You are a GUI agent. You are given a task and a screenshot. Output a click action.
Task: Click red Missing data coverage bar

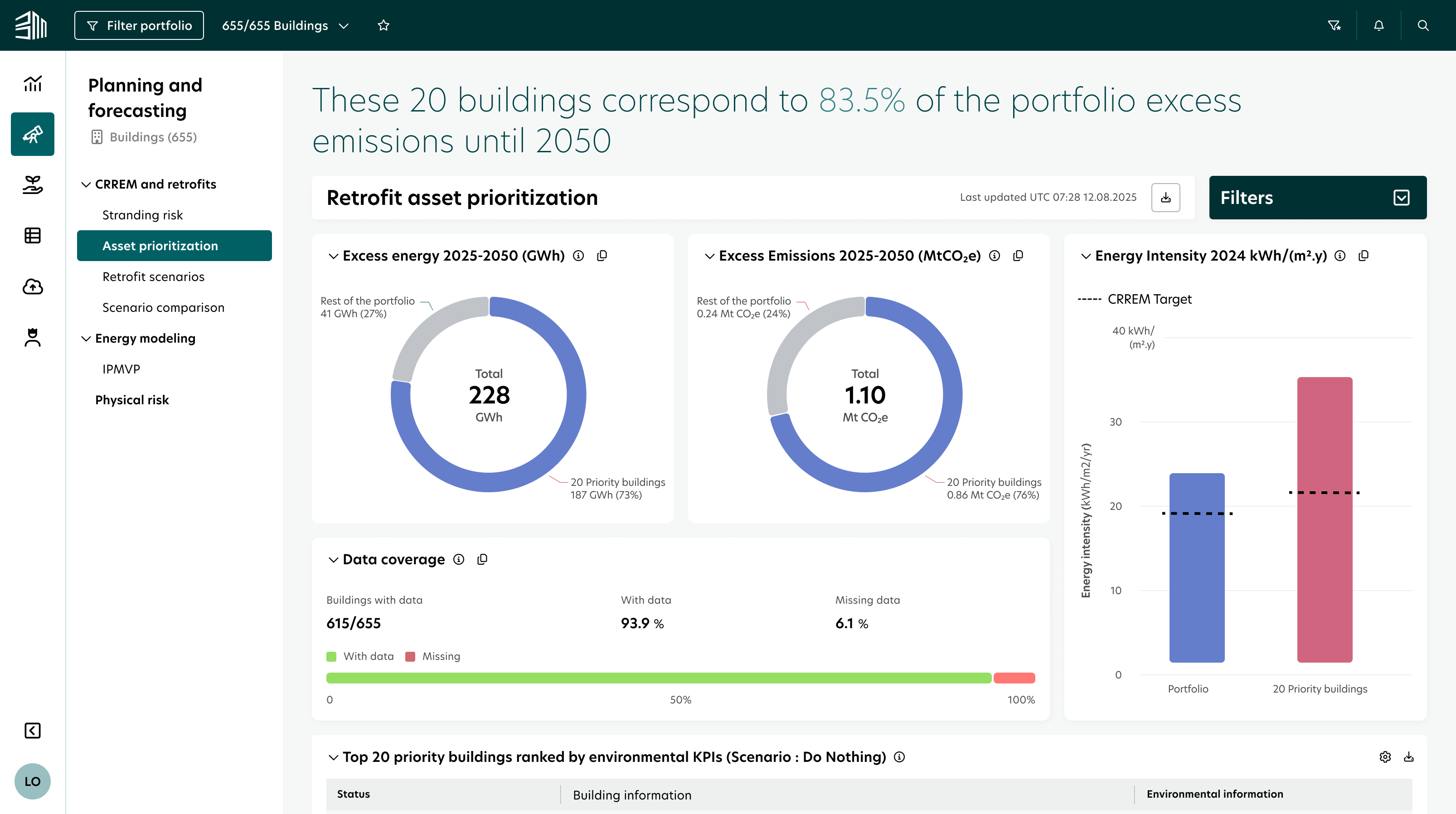pyautogui.click(x=1014, y=678)
